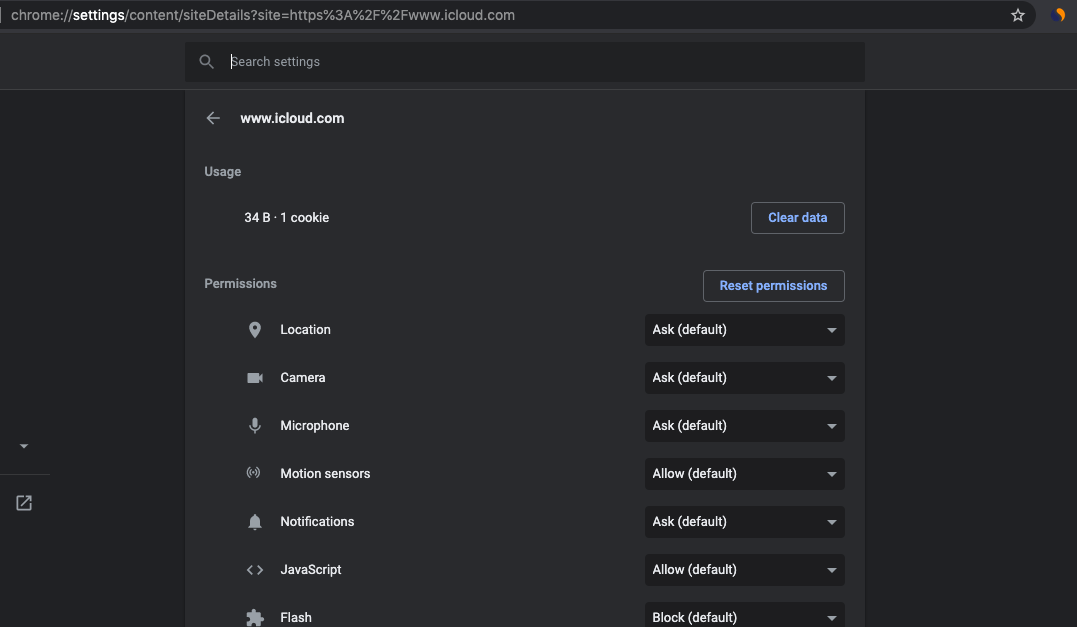
Task: Click the Motion sensors icon
Action: (x=253, y=472)
